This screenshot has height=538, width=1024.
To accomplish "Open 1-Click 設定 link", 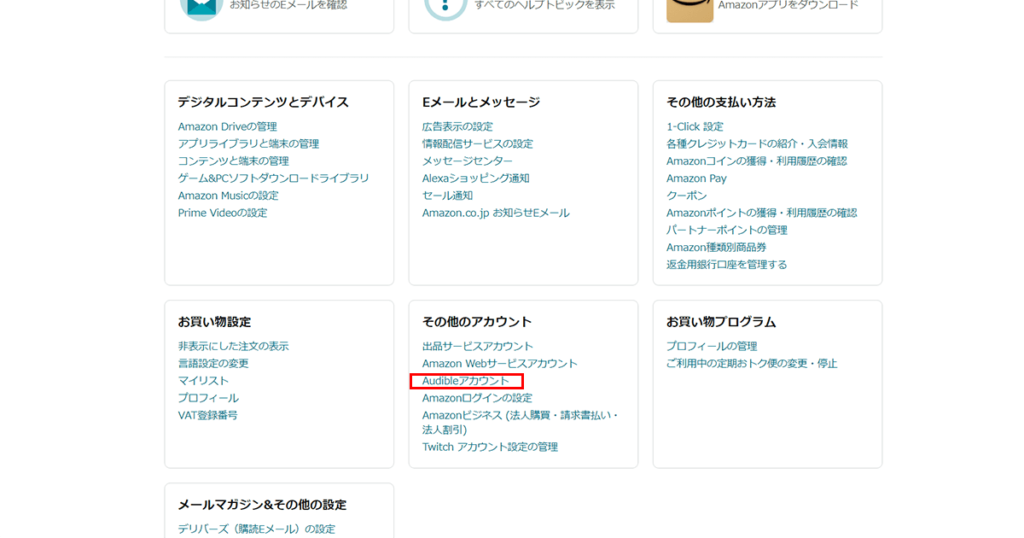I will pyautogui.click(x=695, y=127).
